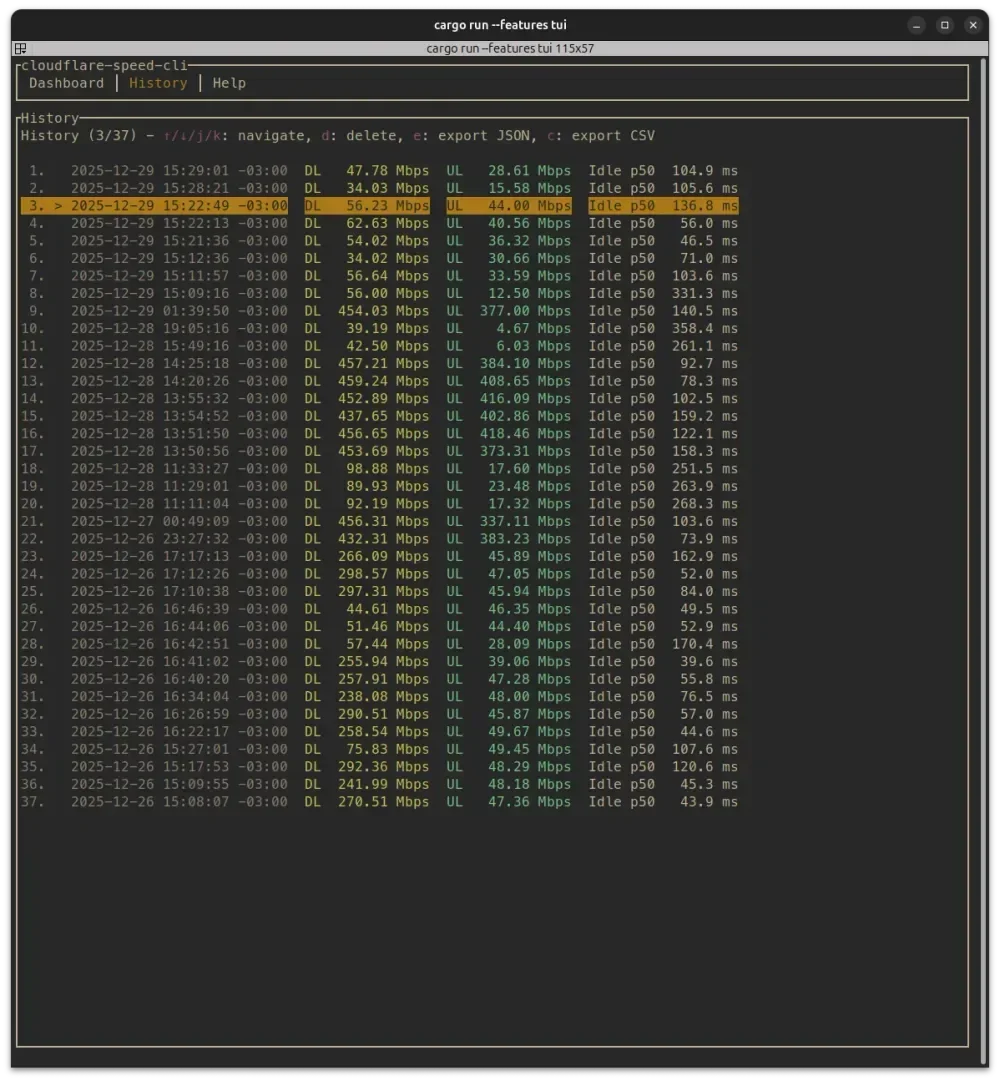Select history entry 26 dated 16:46:39

(x=380, y=609)
